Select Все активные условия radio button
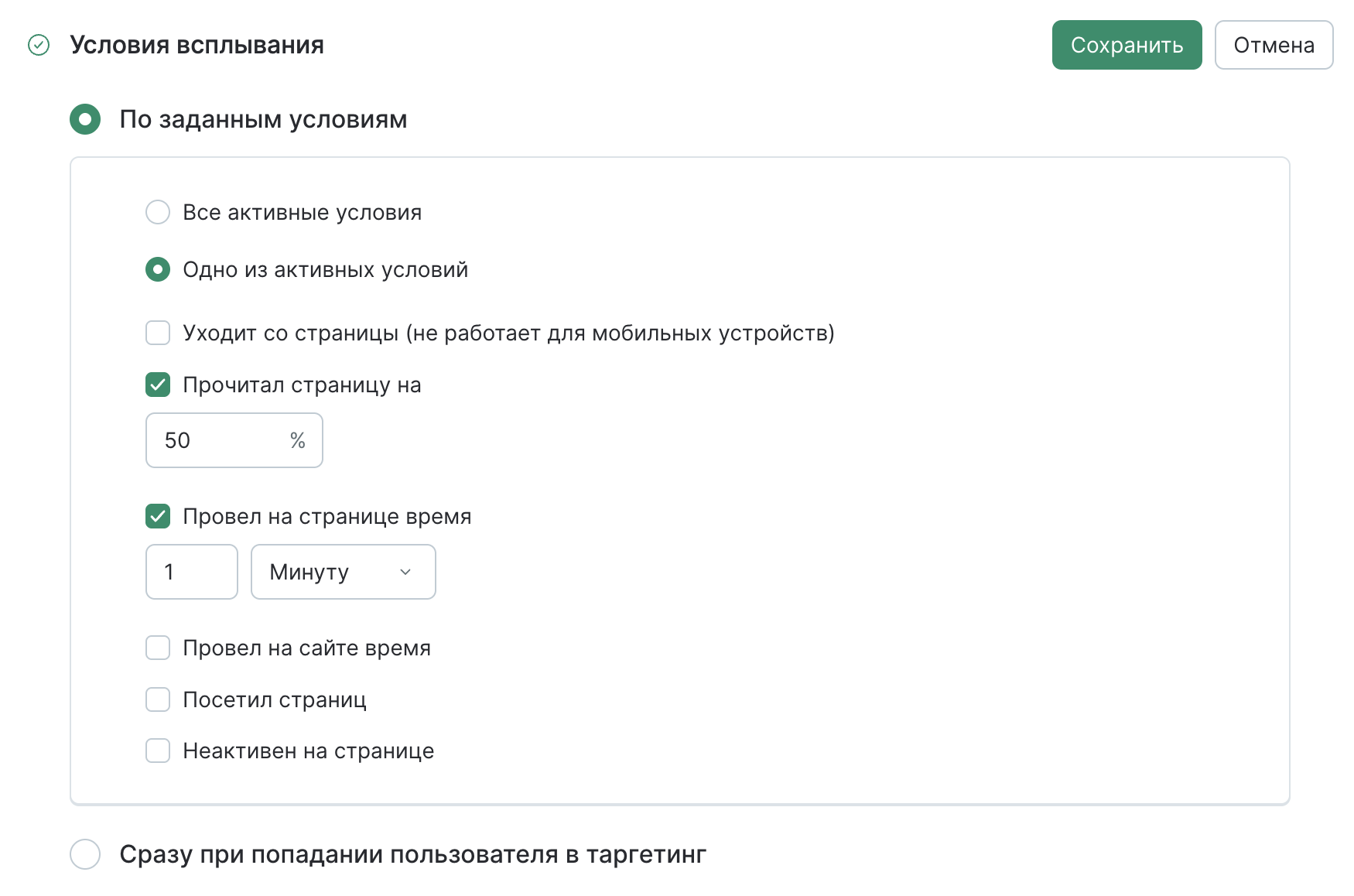Image resolution: width=1354 pixels, height=896 pixels. [158, 212]
